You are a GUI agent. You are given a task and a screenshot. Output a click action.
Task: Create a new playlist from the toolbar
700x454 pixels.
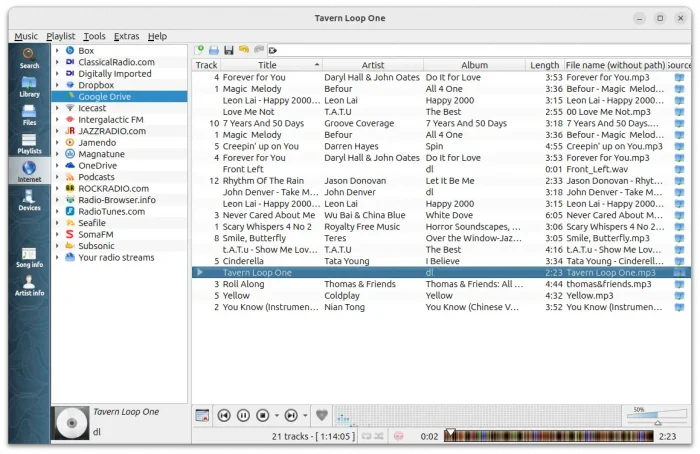199,50
